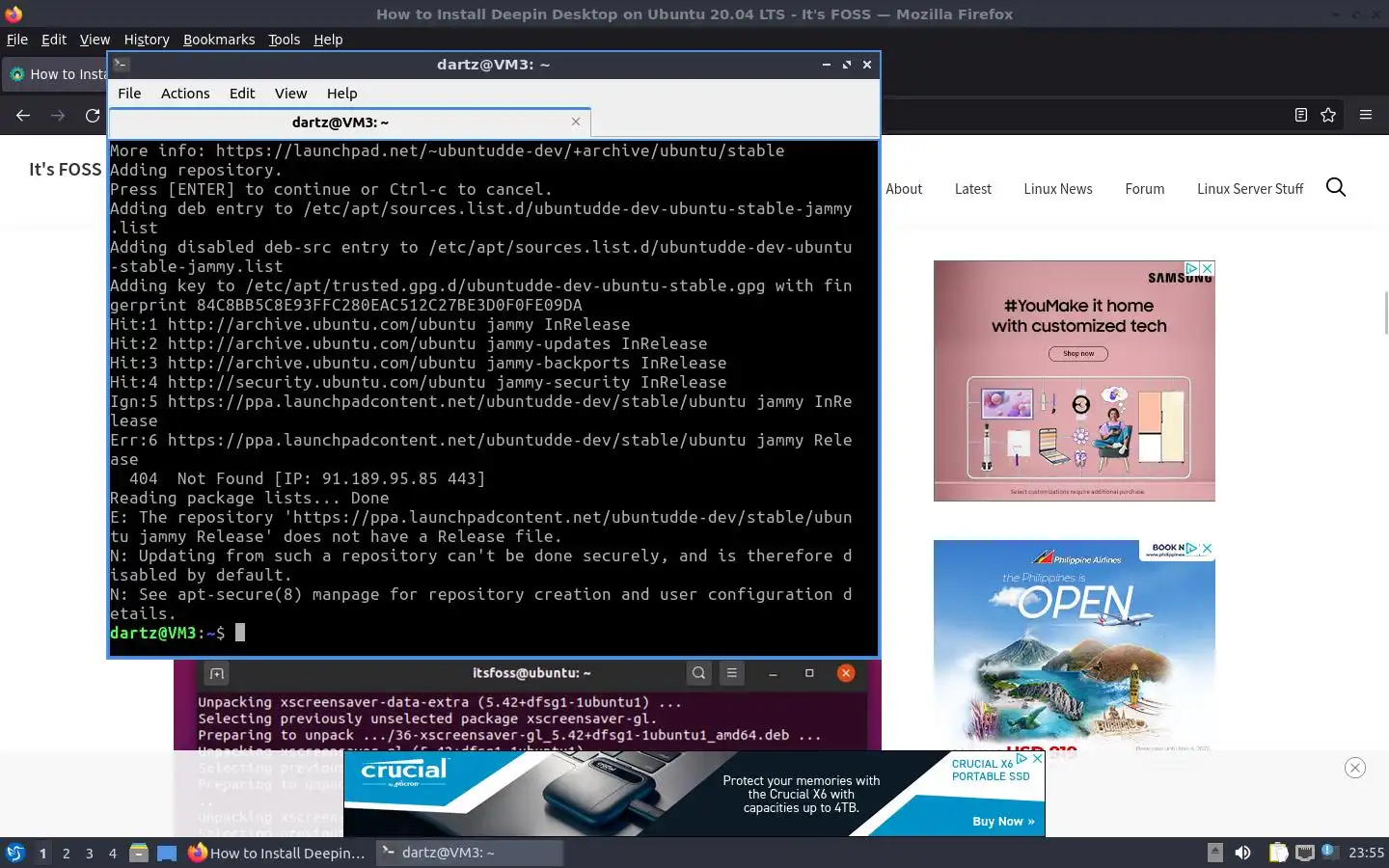Click the Firefox taskbar window button

(278, 853)
